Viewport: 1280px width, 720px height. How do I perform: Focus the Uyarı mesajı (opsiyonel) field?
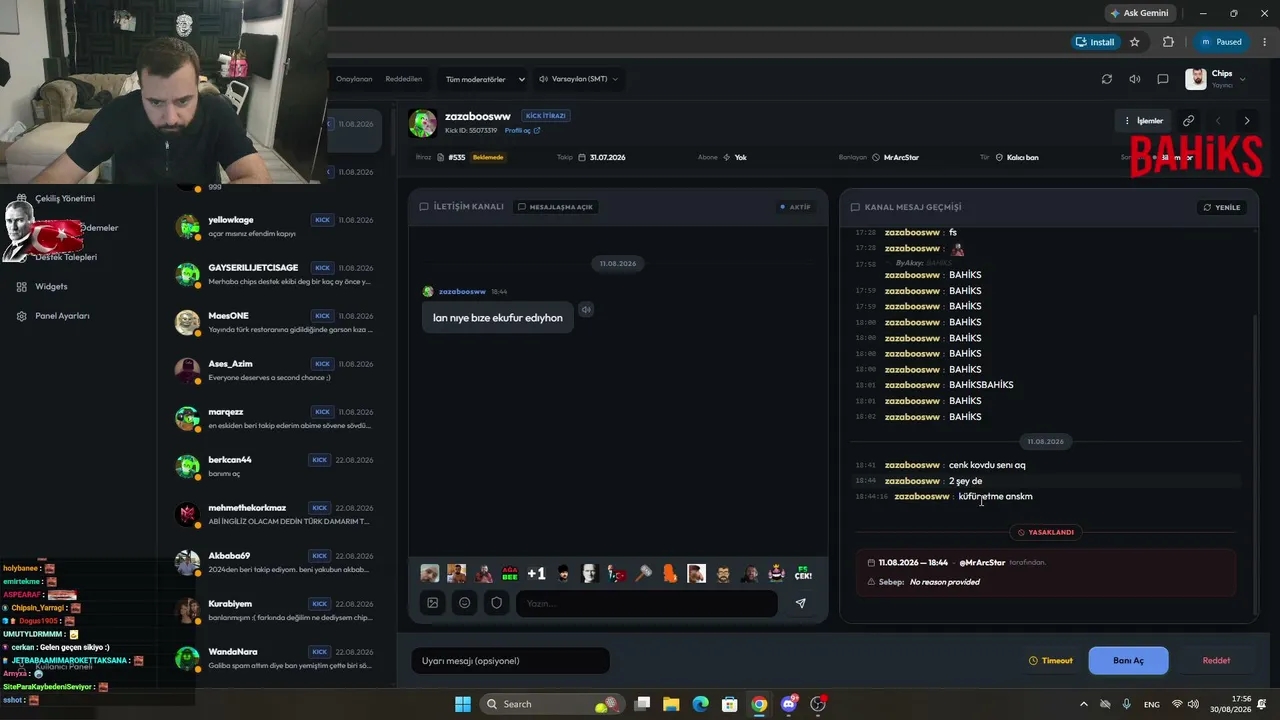(x=510, y=661)
